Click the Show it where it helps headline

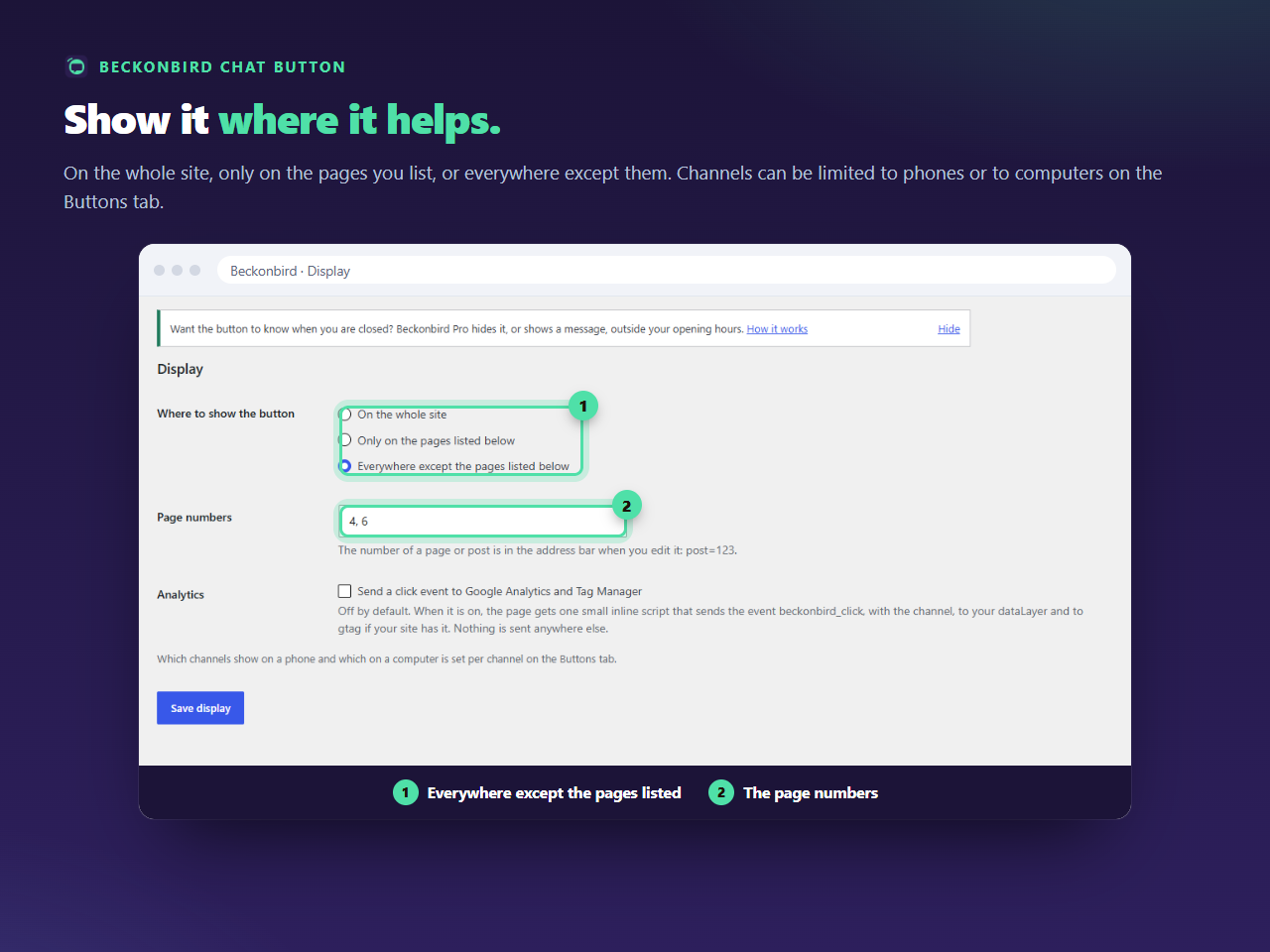[282, 120]
